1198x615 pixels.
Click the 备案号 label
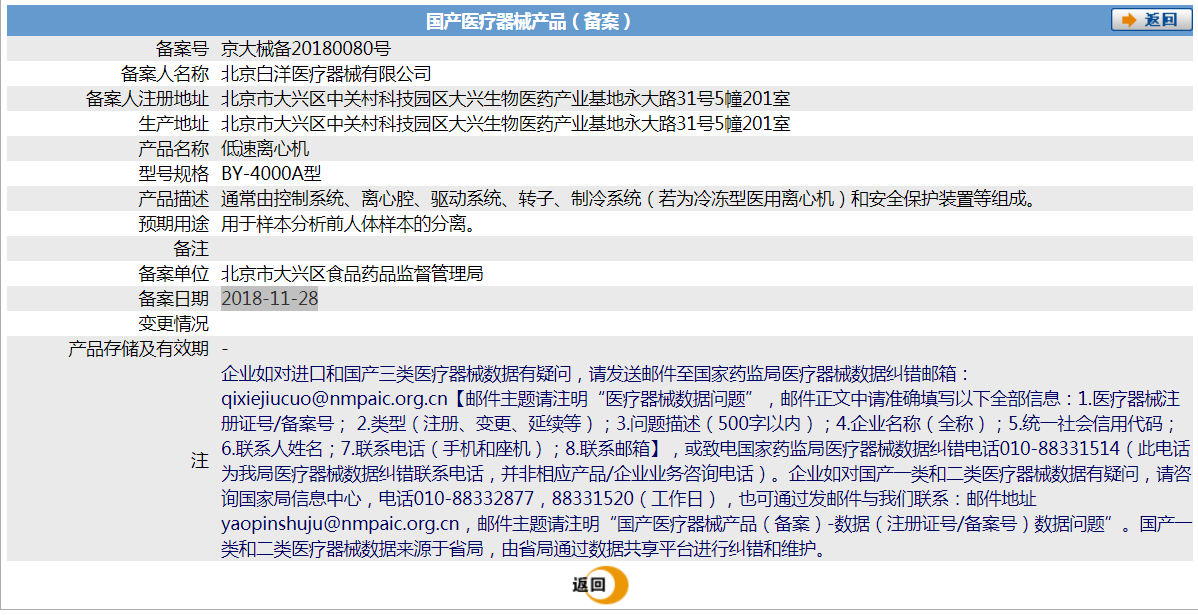183,49
